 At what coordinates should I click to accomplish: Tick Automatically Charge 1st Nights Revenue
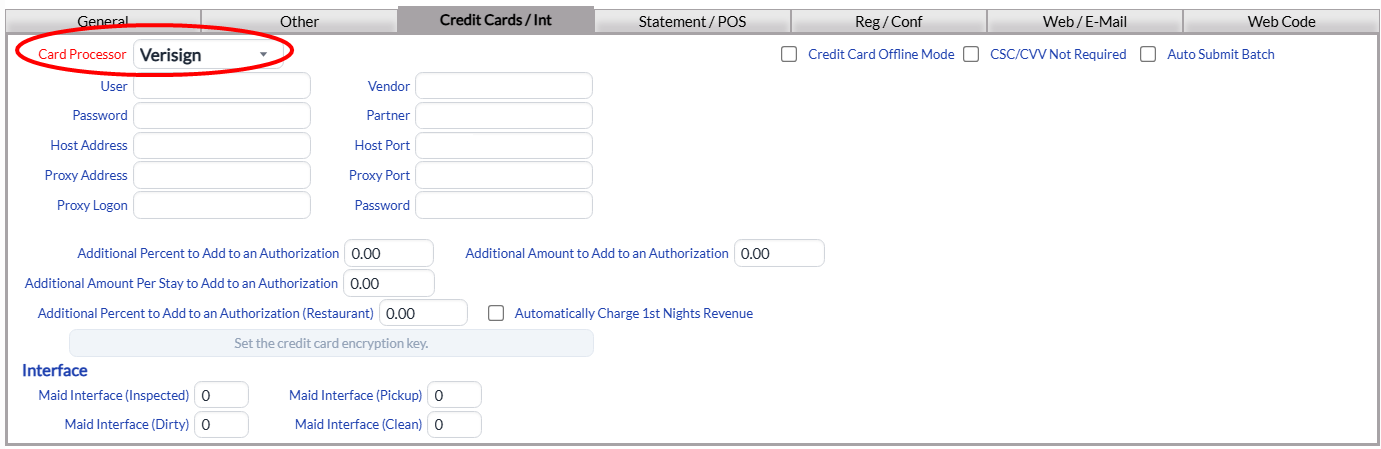(x=496, y=313)
